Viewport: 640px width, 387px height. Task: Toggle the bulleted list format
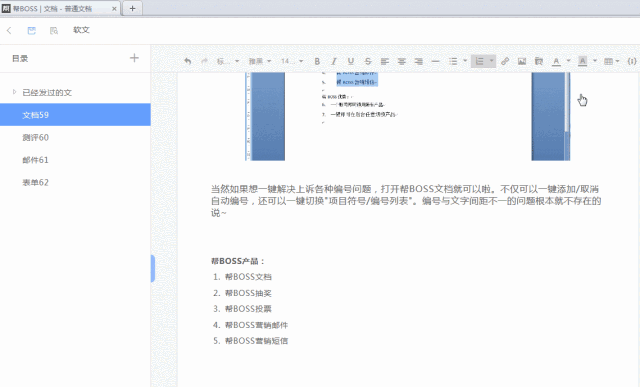(x=453, y=61)
